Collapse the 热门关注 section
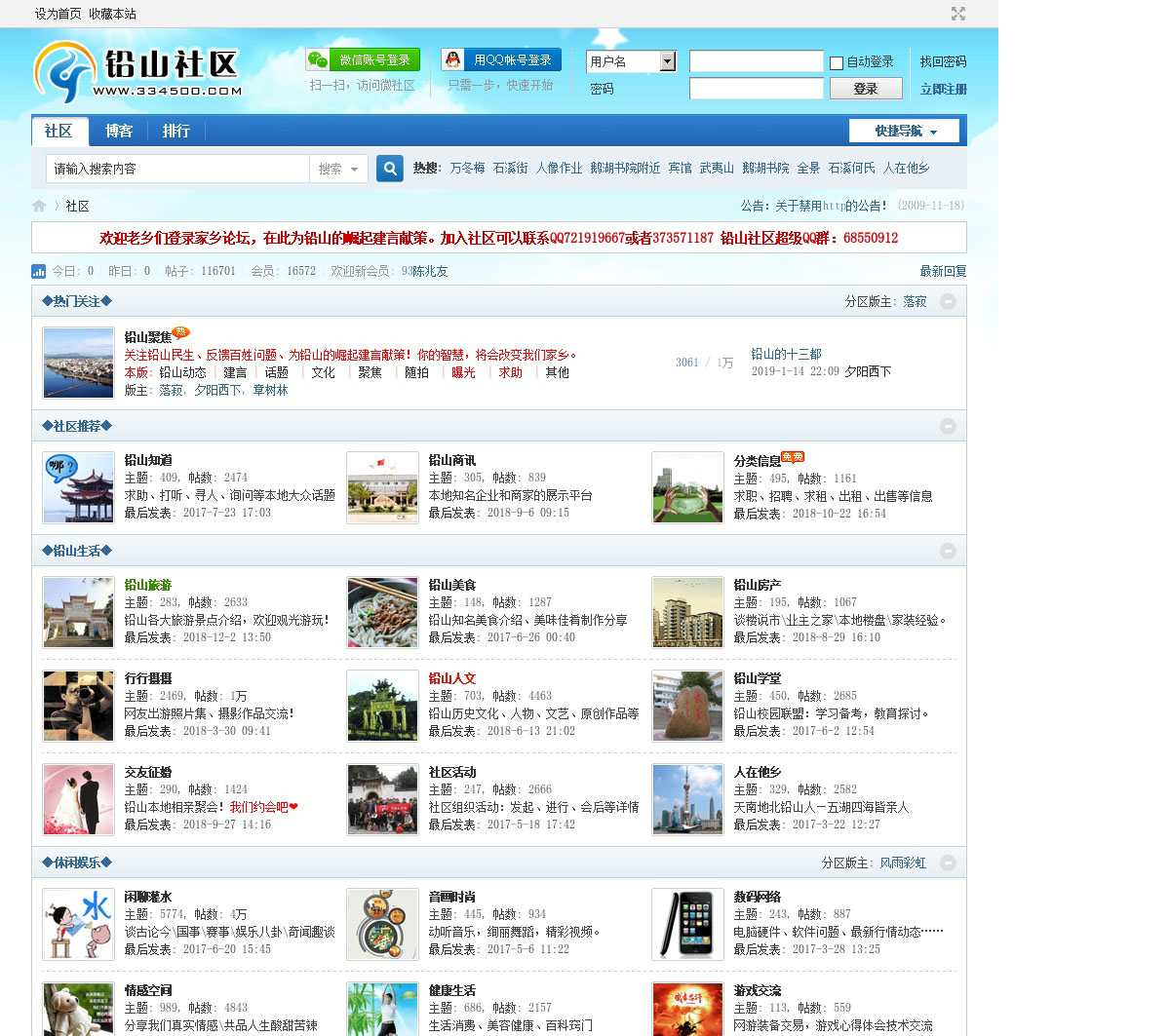This screenshot has width=1170, height=1036. [948, 301]
